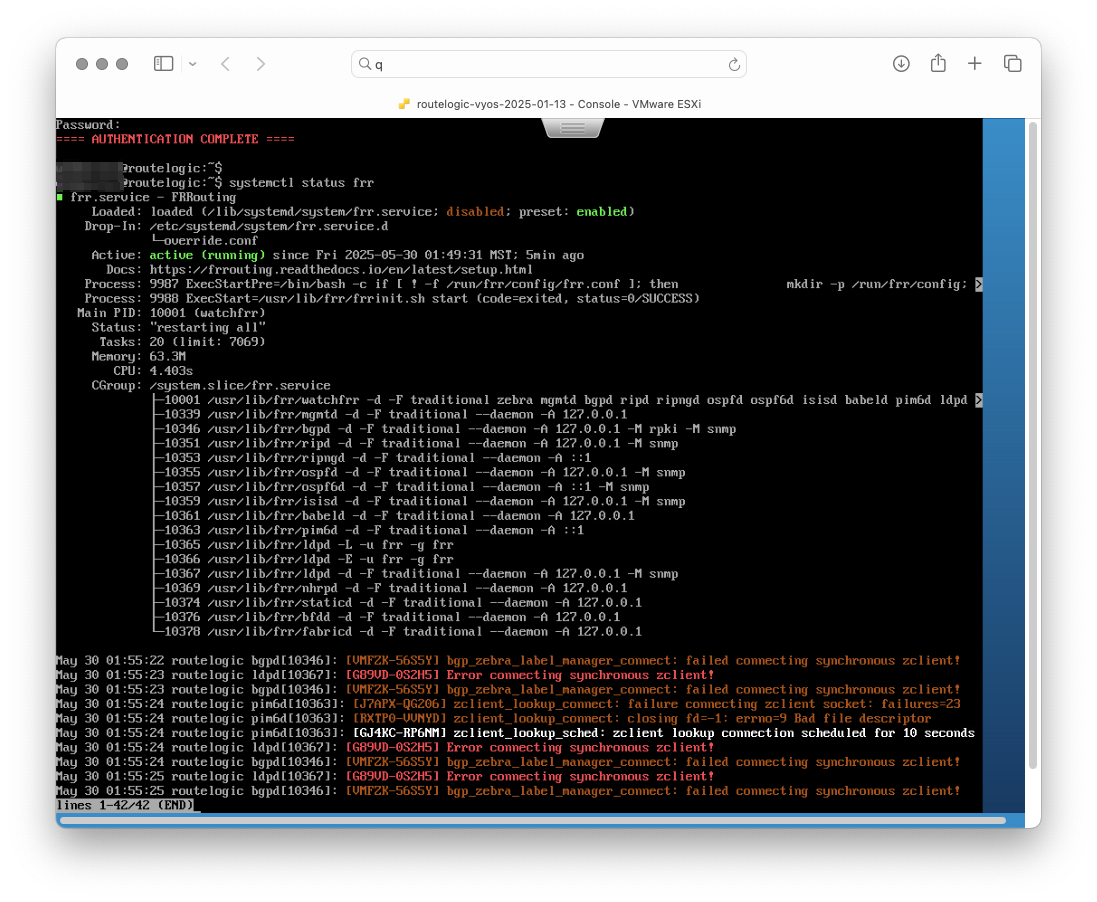Minimize the Safari window

(102, 64)
